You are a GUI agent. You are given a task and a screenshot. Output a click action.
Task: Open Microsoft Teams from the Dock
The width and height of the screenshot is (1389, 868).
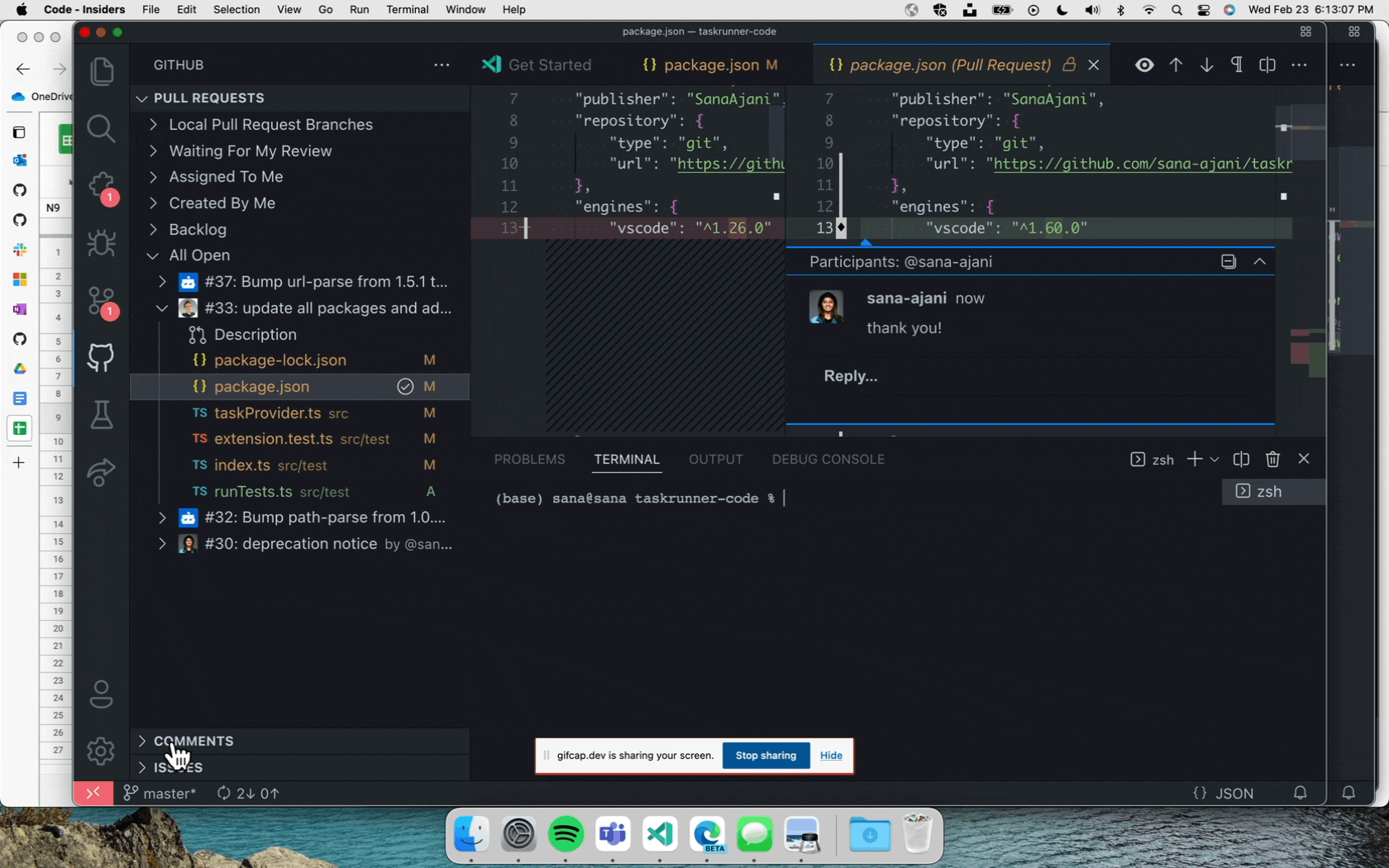(613, 835)
